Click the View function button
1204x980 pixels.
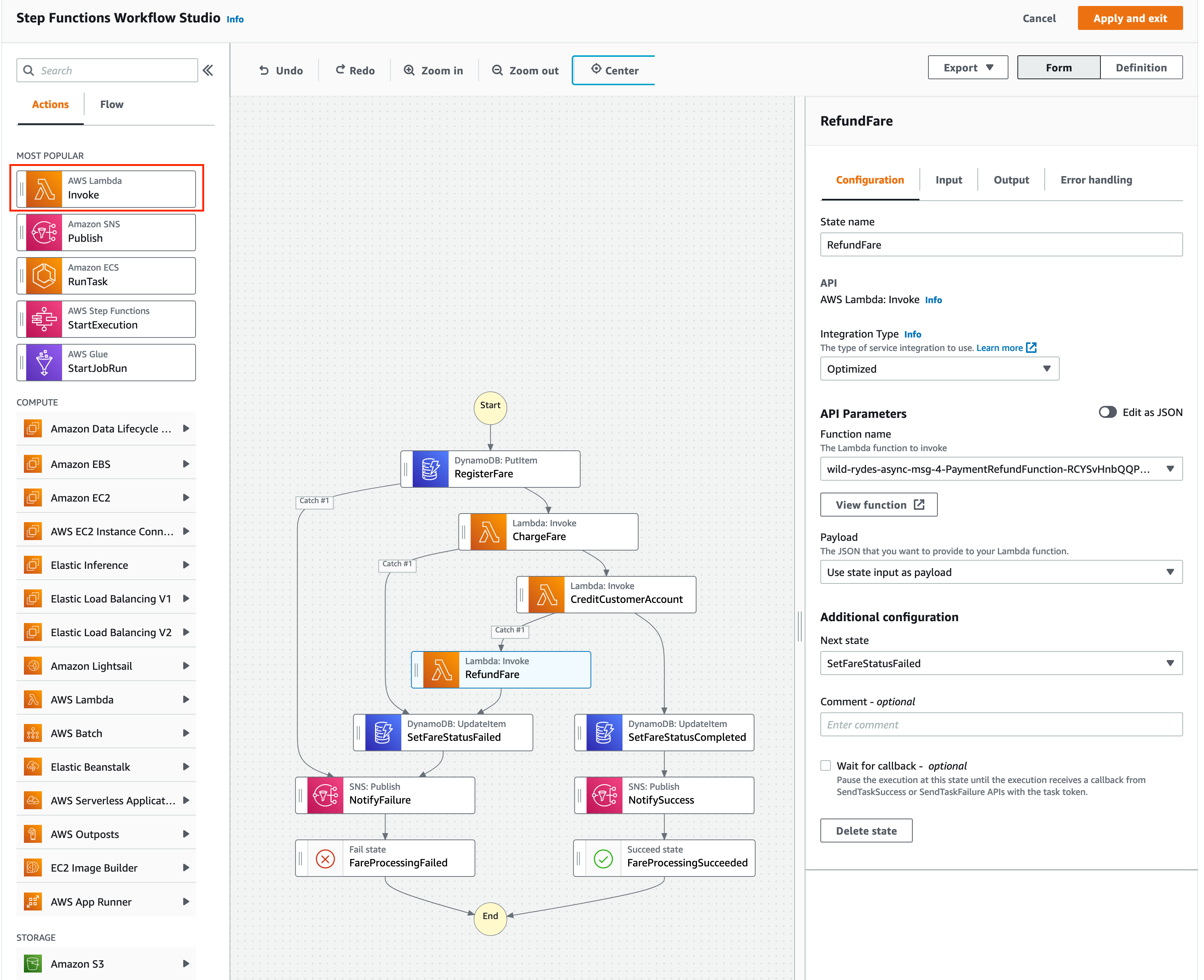click(879, 505)
